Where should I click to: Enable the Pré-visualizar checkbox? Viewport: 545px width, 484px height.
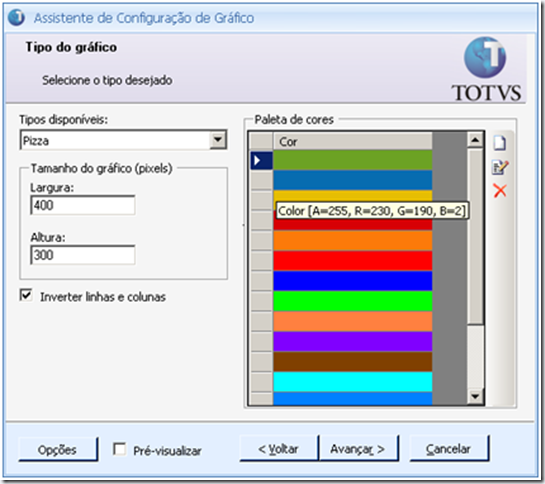tap(120, 449)
